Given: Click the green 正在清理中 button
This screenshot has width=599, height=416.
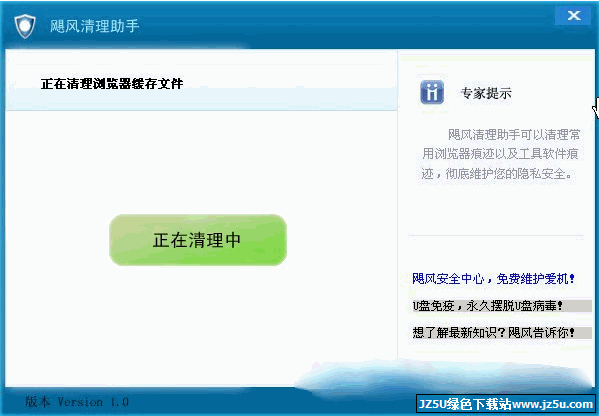Looking at the screenshot, I should point(198,240).
